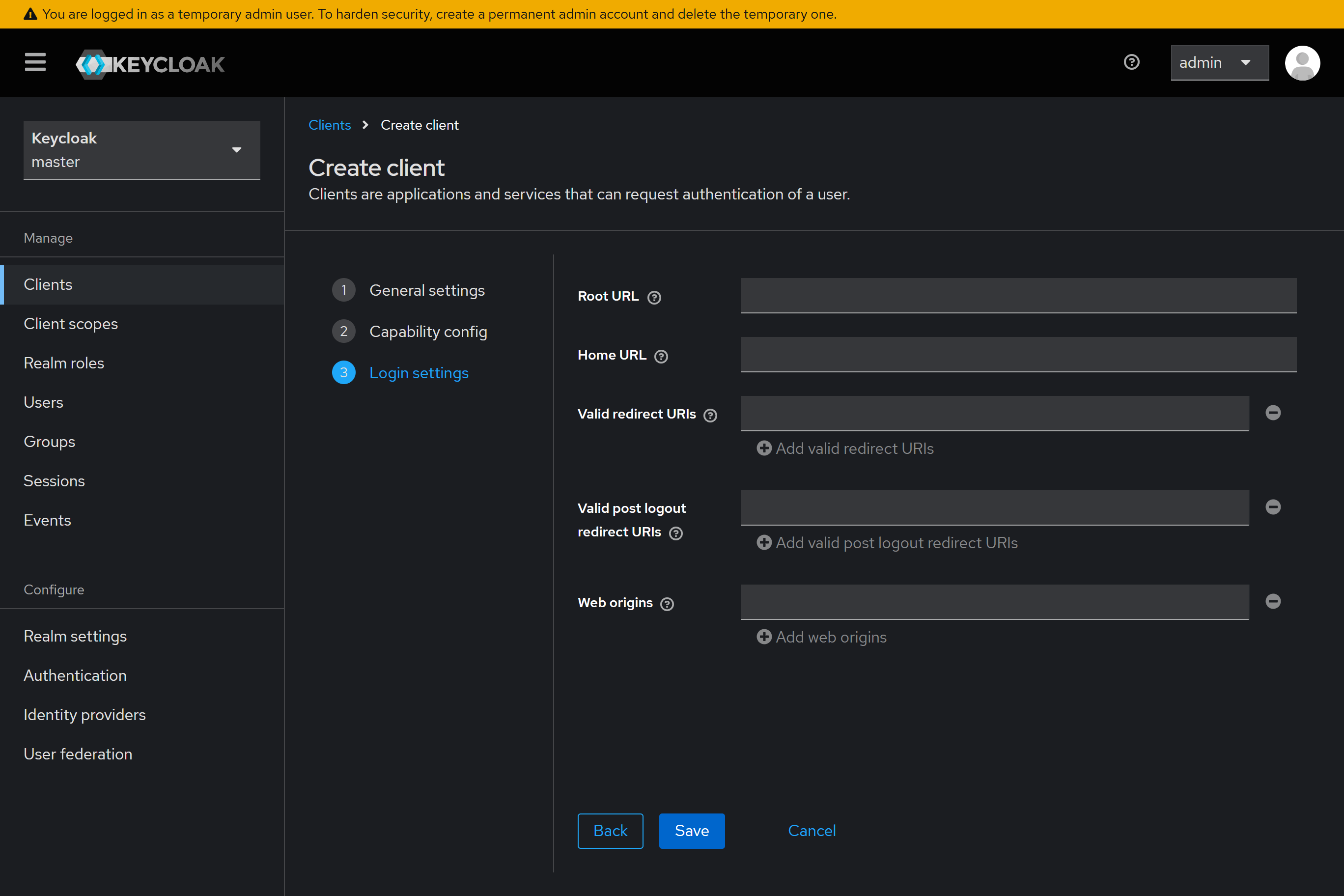1344x896 pixels.
Task: Show help for Home URL
Action: [x=661, y=356]
